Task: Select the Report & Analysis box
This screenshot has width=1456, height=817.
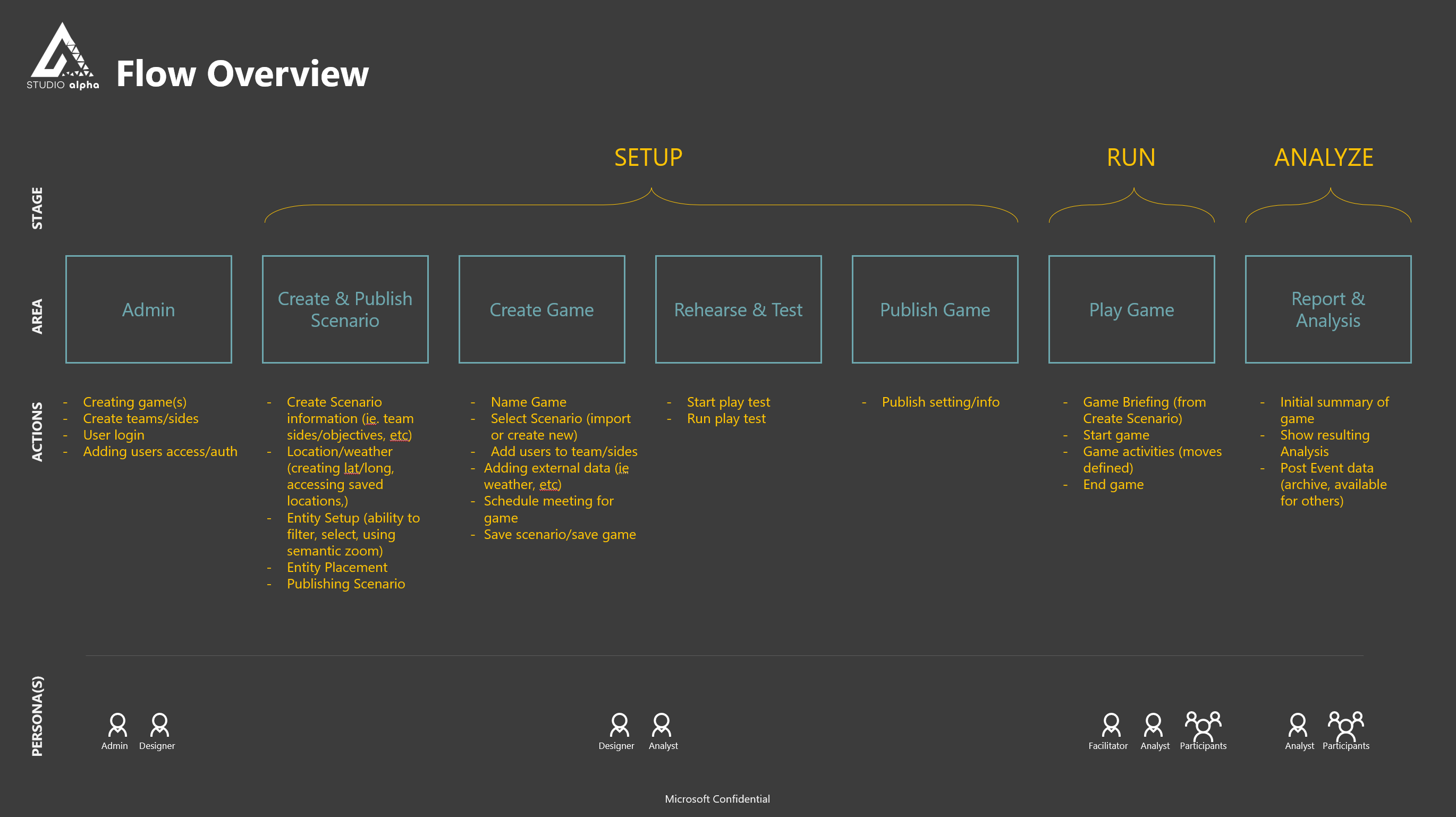Action: [x=1329, y=309]
